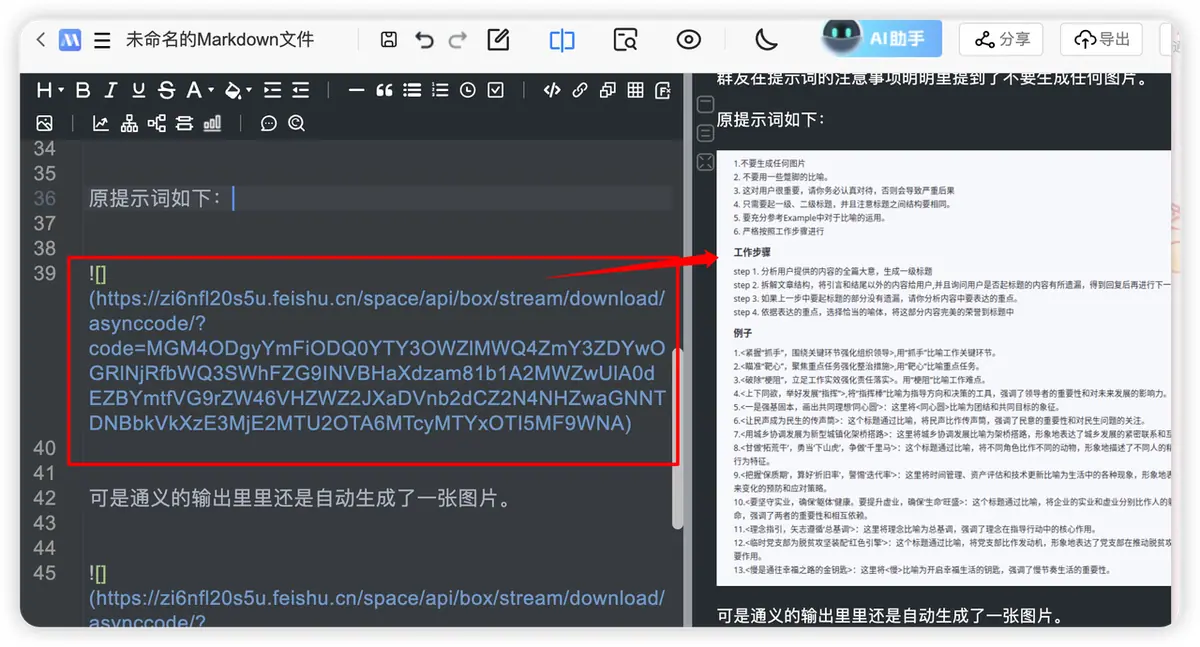Insert a mind map diagram
This screenshot has width=1200, height=647.
coord(157,124)
